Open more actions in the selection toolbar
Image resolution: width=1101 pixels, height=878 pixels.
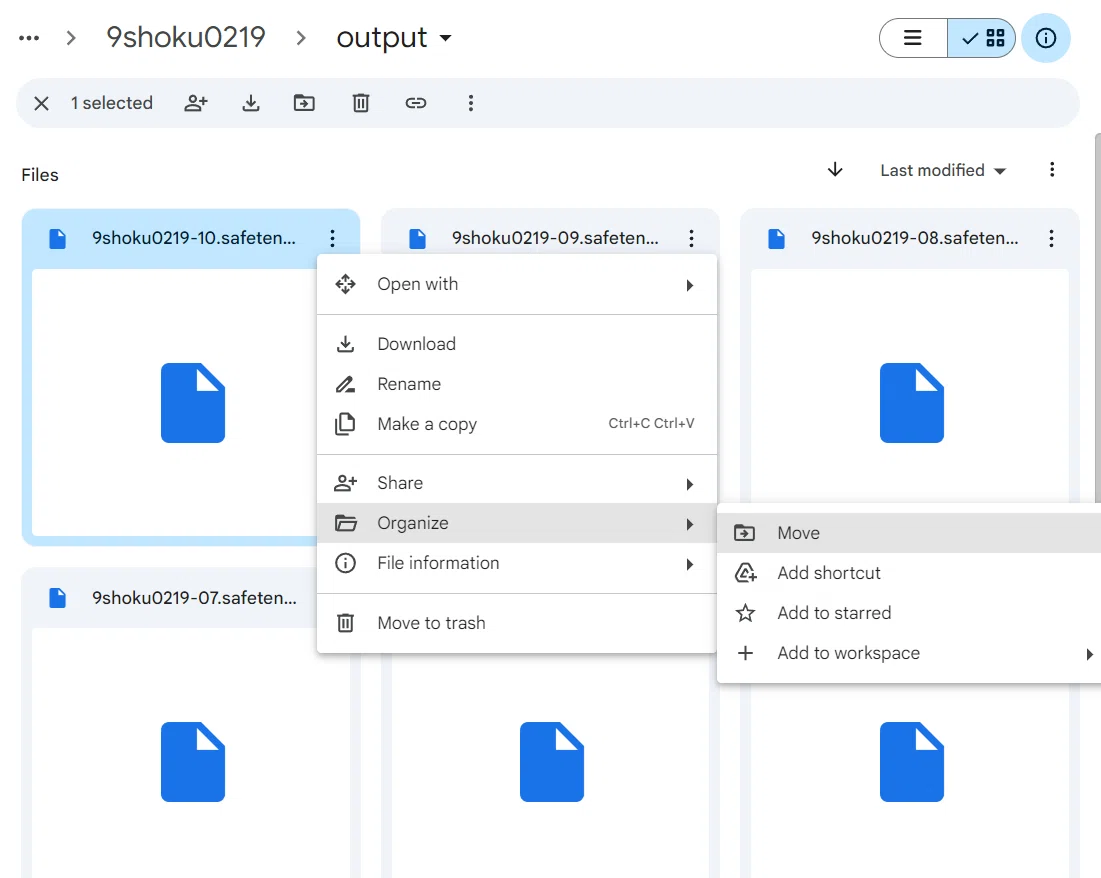click(x=470, y=103)
